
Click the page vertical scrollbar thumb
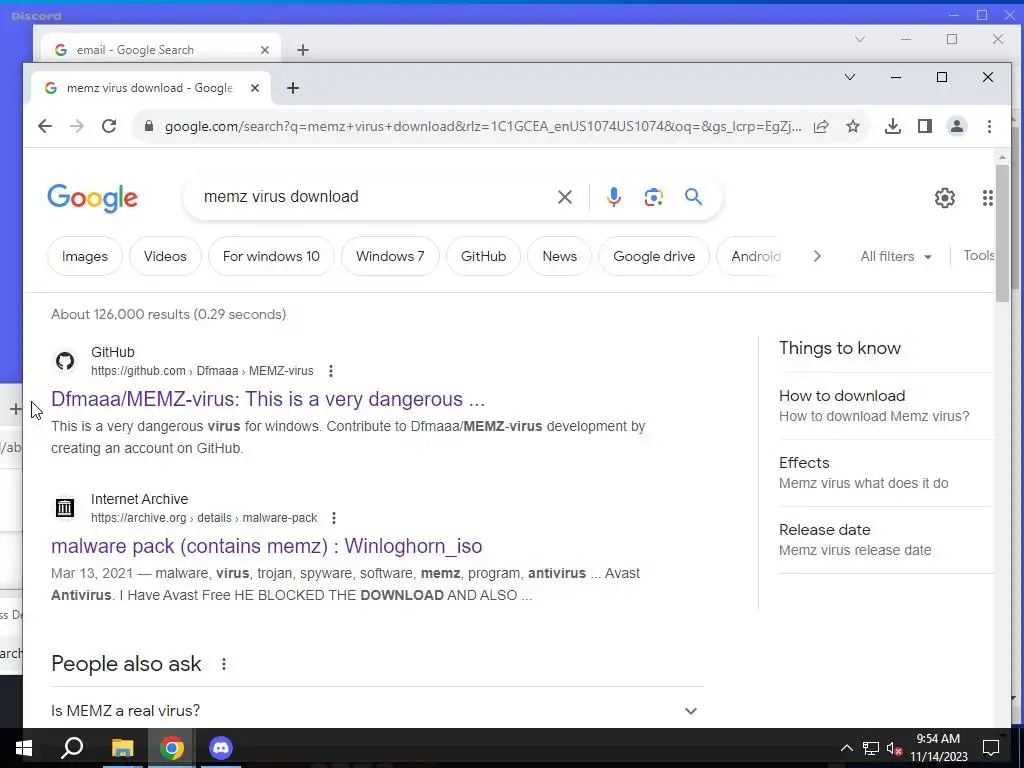[1002, 233]
